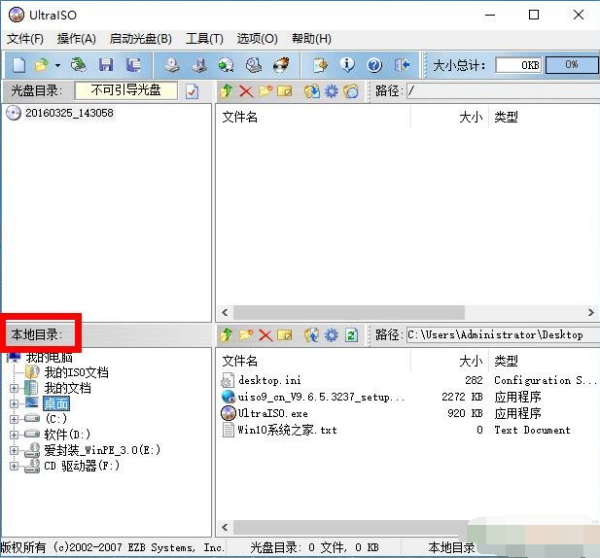Viewport: 600px width, 558px height.
Task: Select UltraISO.exe in local file list
Action: (x=272, y=413)
